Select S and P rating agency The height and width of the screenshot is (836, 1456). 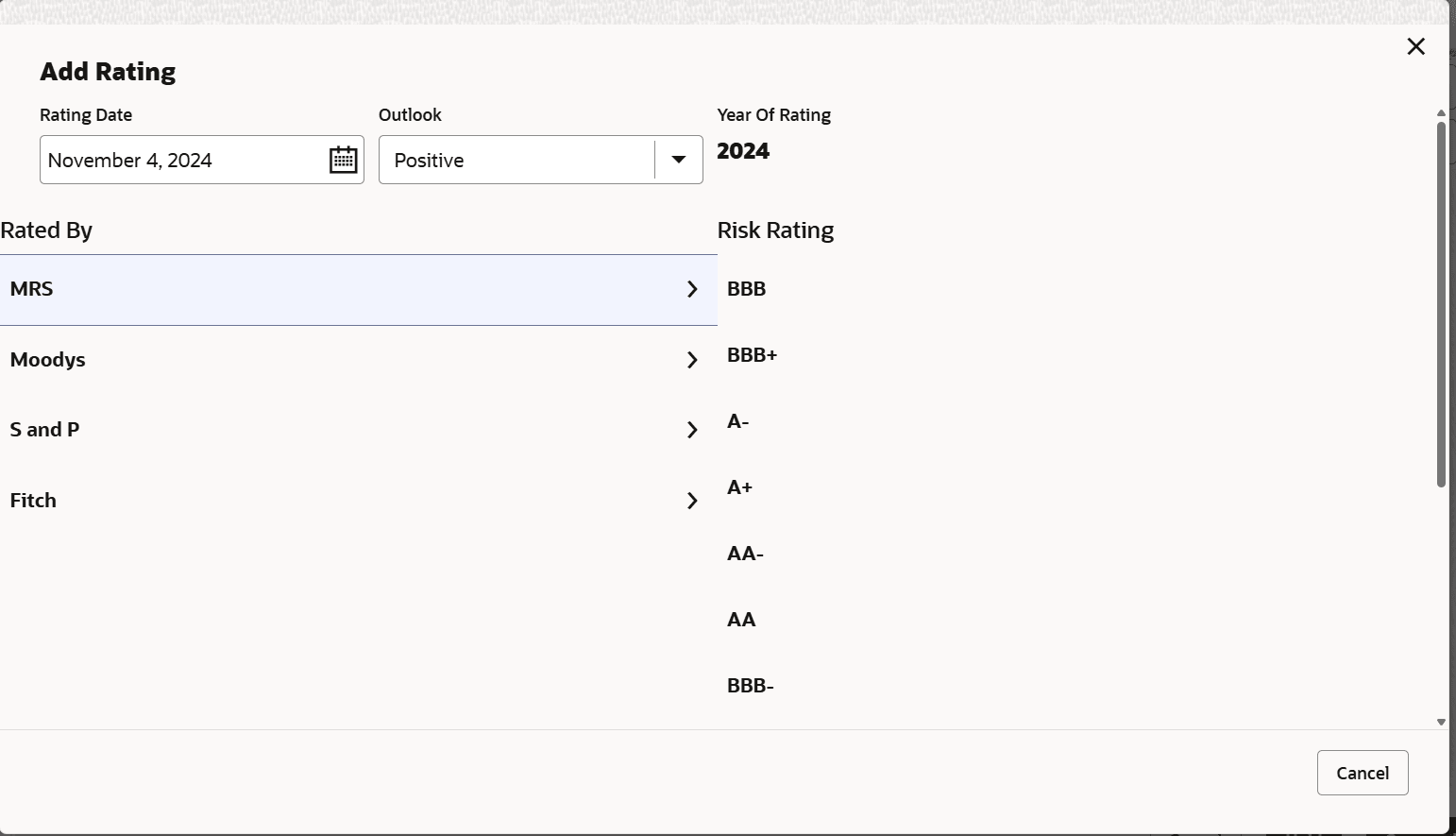[45, 430]
